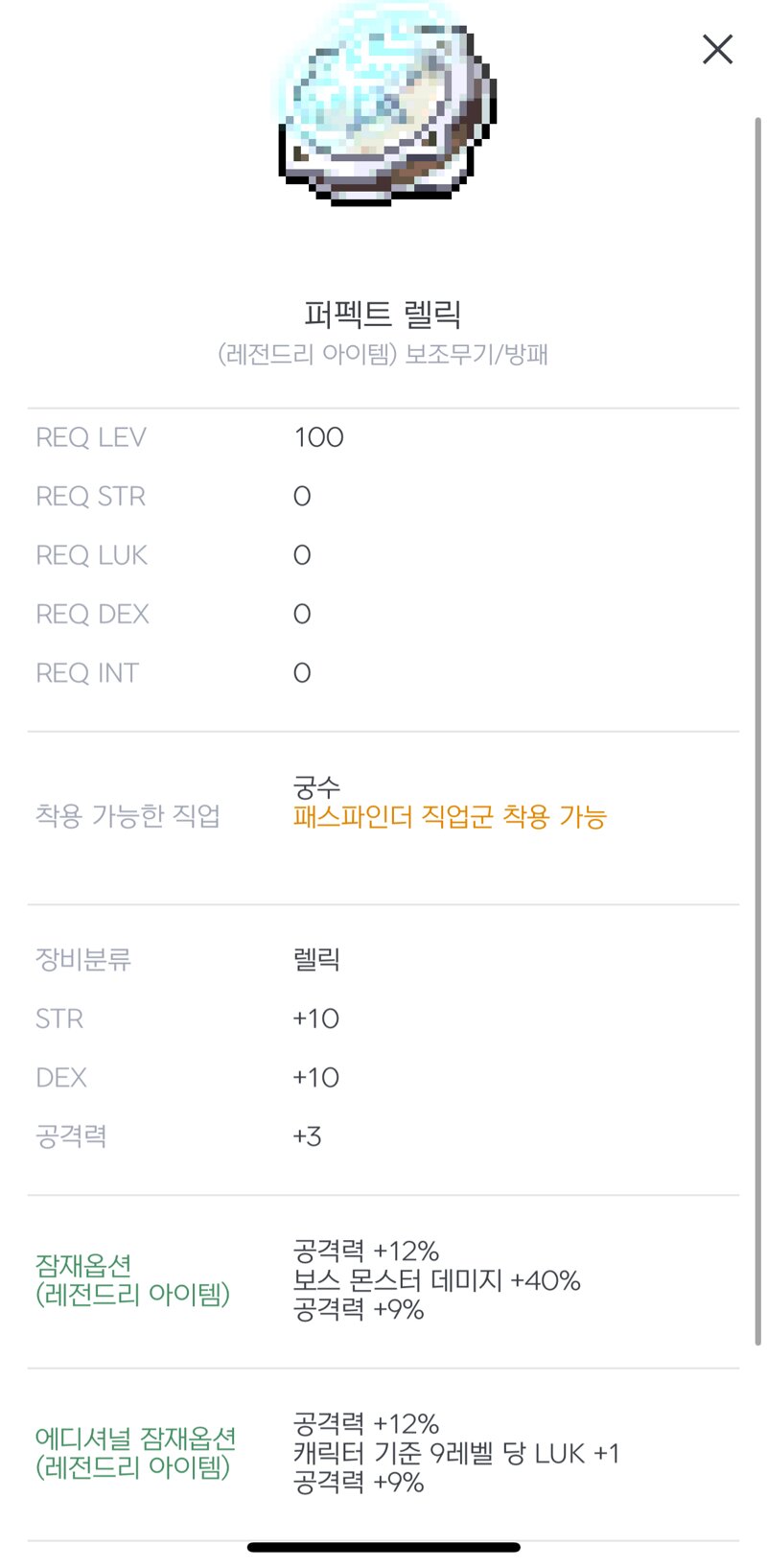Image resolution: width=767 pixels, height=1568 pixels.
Task: Tap the 궁수 job class text
Action: [316, 788]
